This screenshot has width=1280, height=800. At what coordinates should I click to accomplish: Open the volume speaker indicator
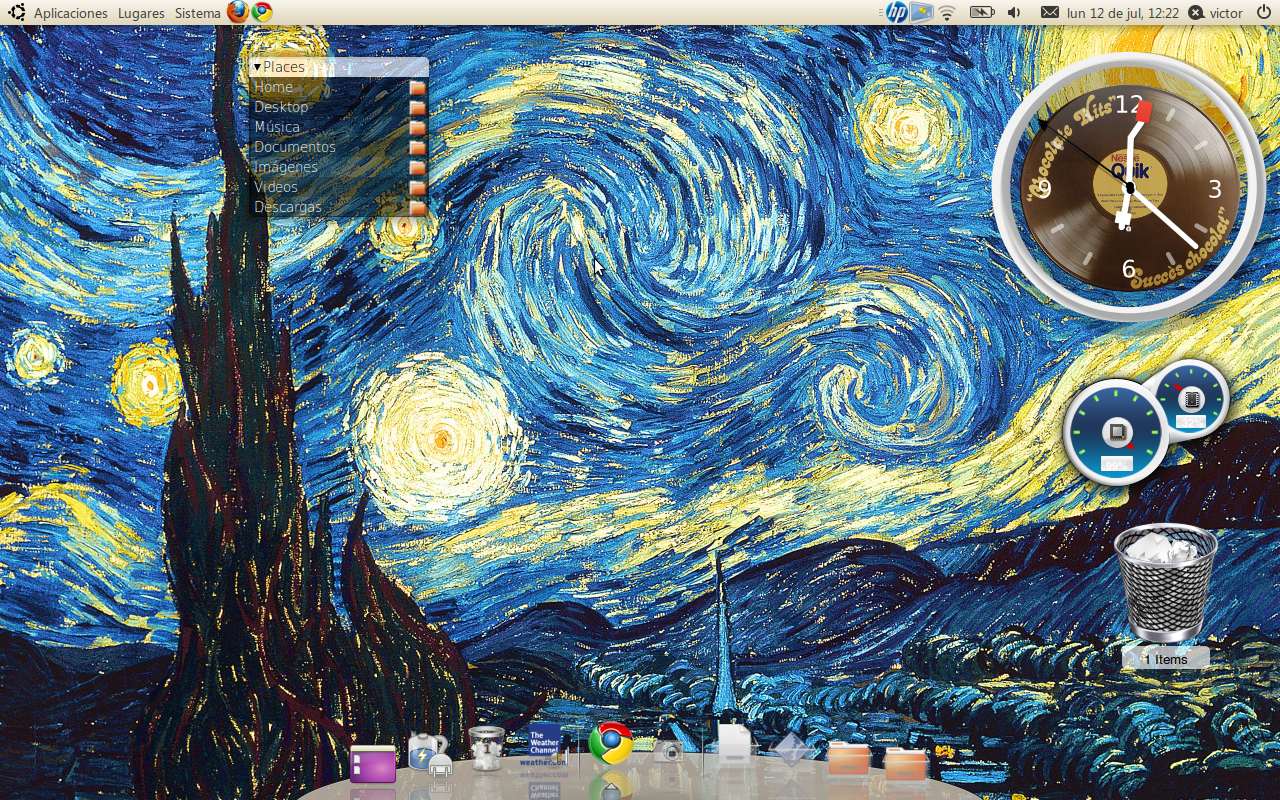[1014, 13]
